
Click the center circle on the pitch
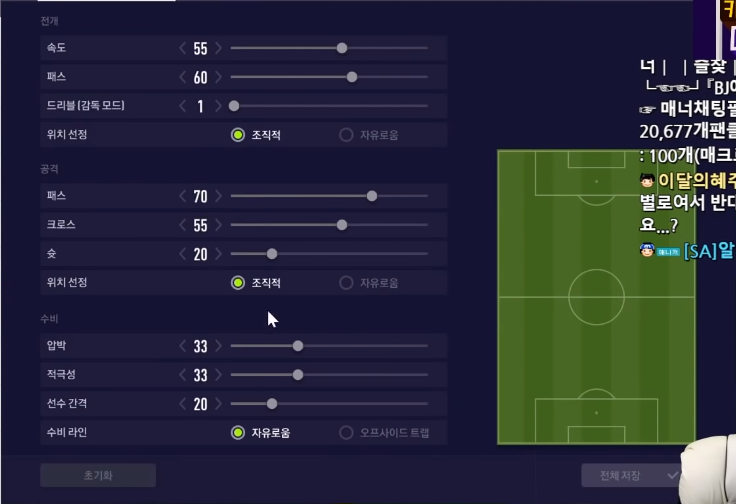coord(596,297)
